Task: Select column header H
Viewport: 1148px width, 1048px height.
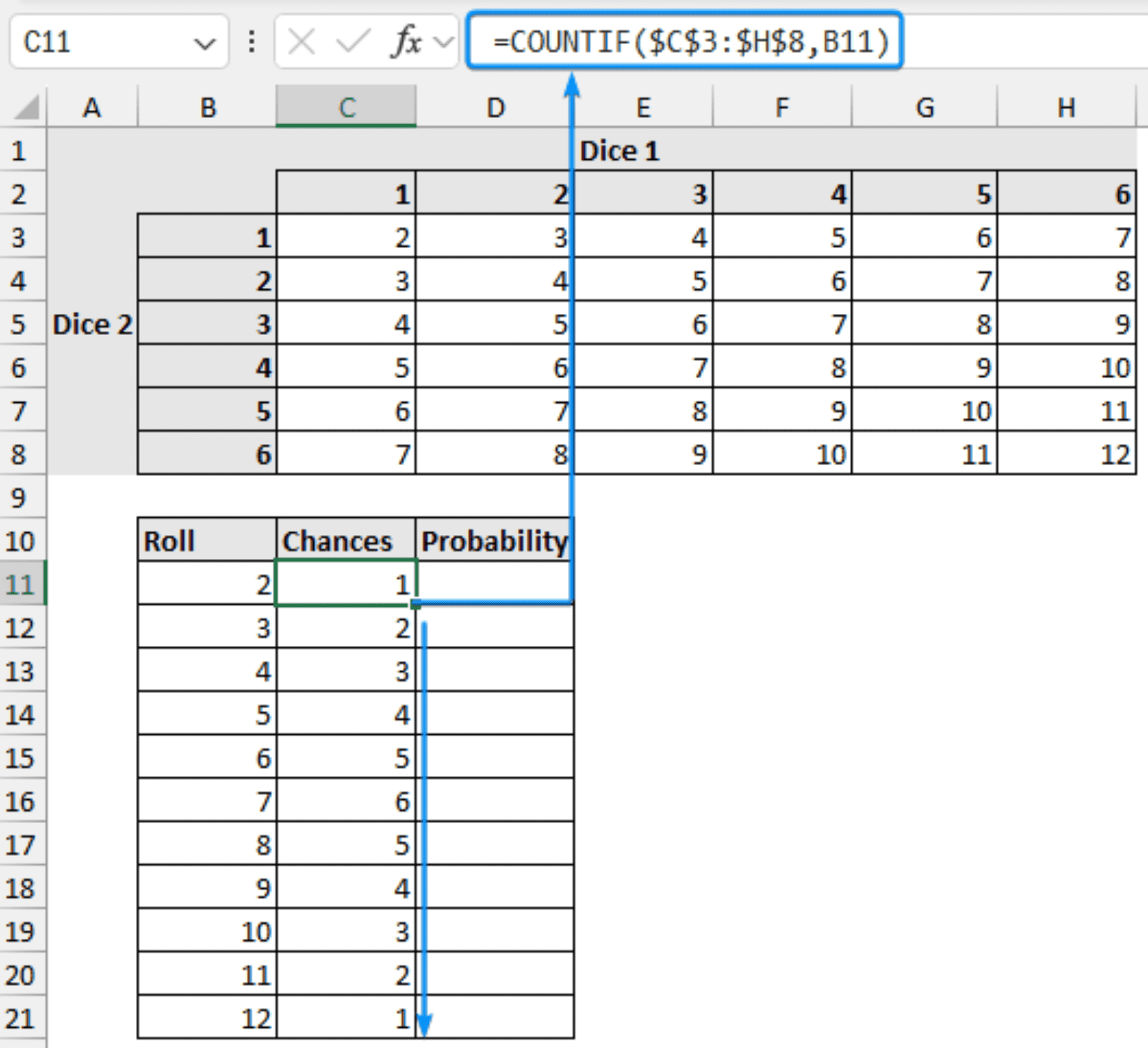Action: pyautogui.click(x=1064, y=107)
